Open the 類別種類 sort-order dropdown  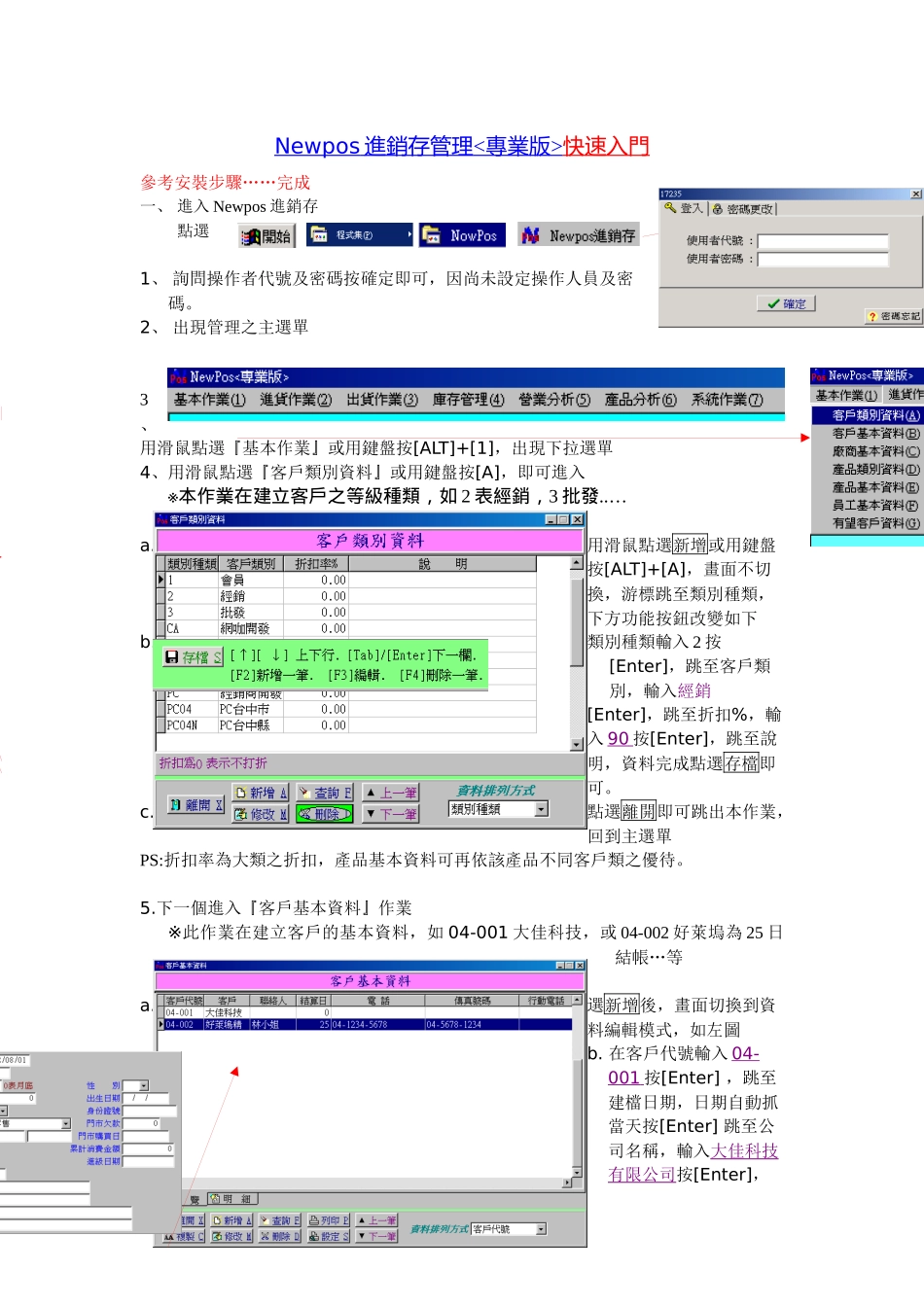point(542,809)
